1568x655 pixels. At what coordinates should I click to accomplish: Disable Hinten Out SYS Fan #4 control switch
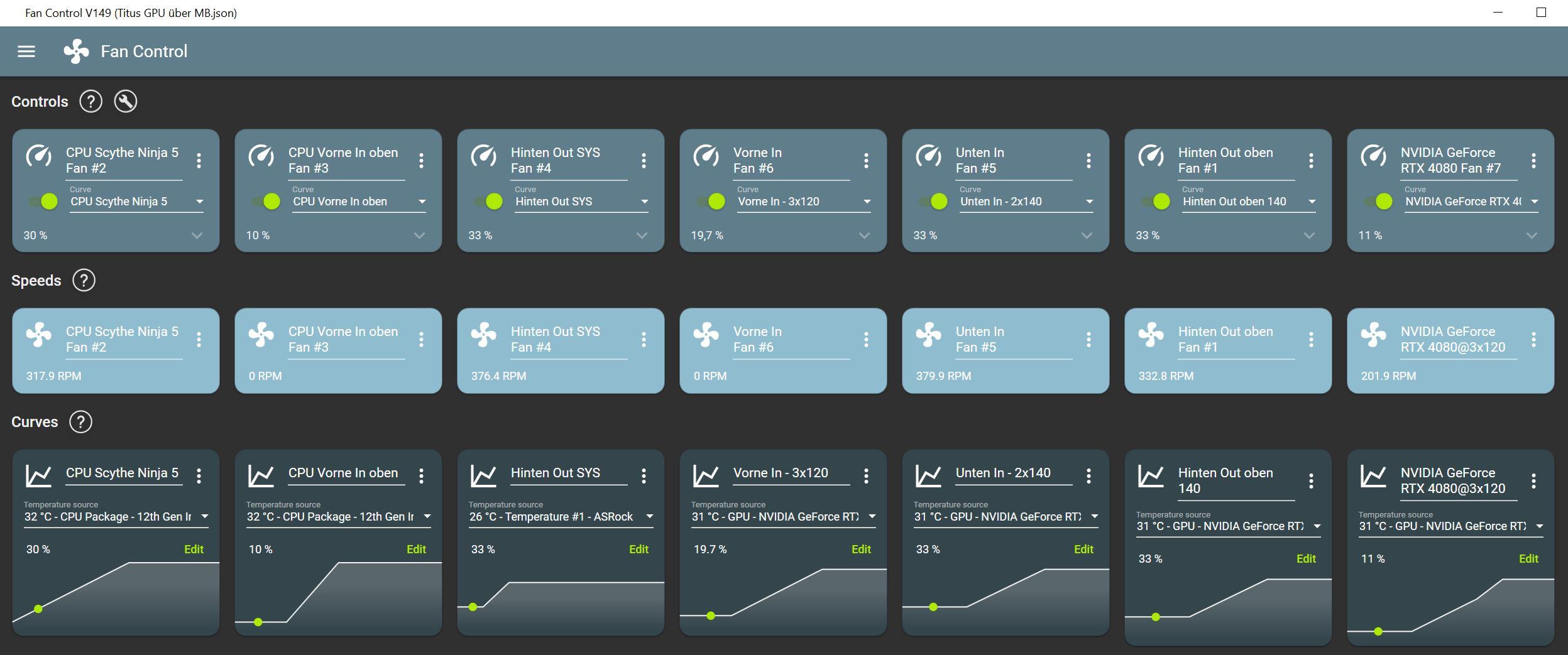tap(488, 202)
